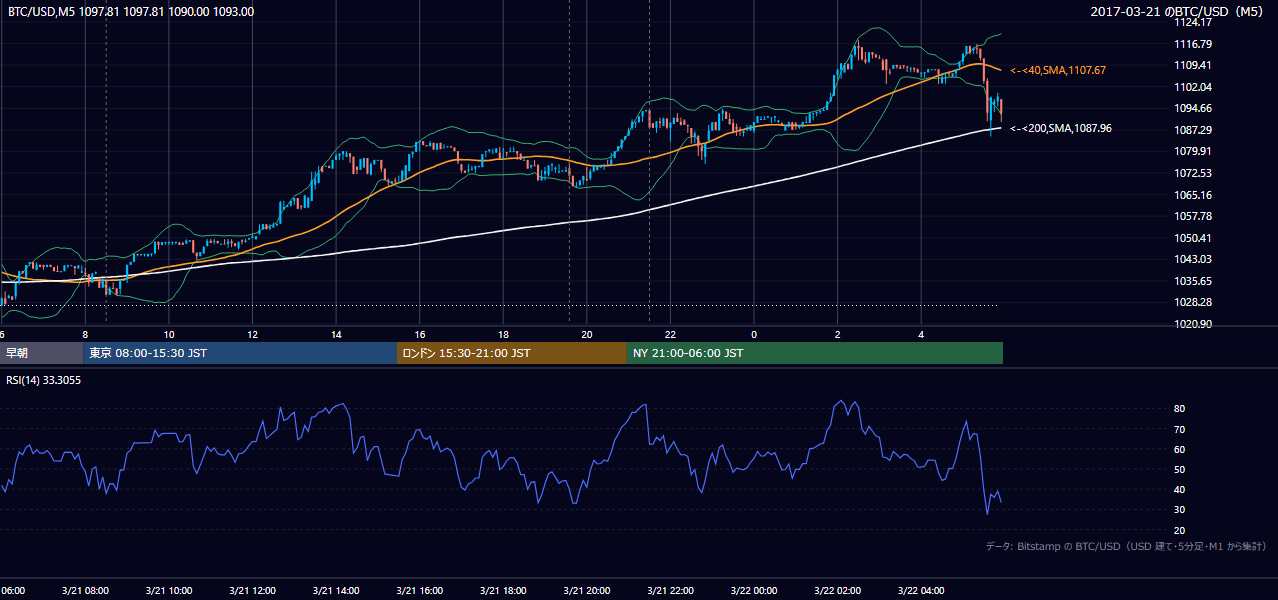The width and height of the screenshot is (1278, 600).
Task: Click price axis label 1109.41
Action: pyautogui.click(x=1193, y=65)
